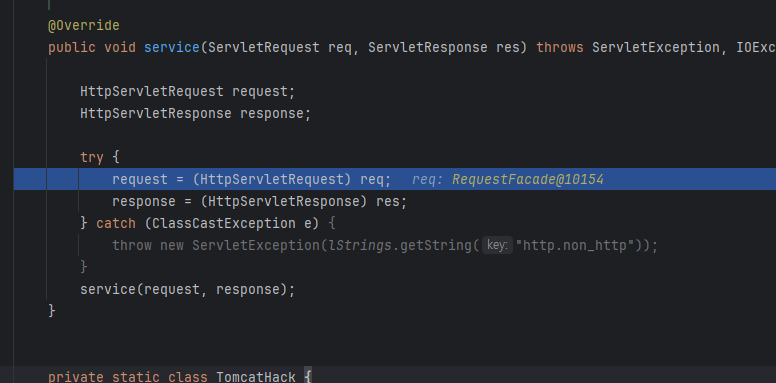Image resolution: width=776 pixels, height=383 pixels.
Task: Click the HttpServletResponse response declaration line
Action: pyautogui.click(x=195, y=113)
